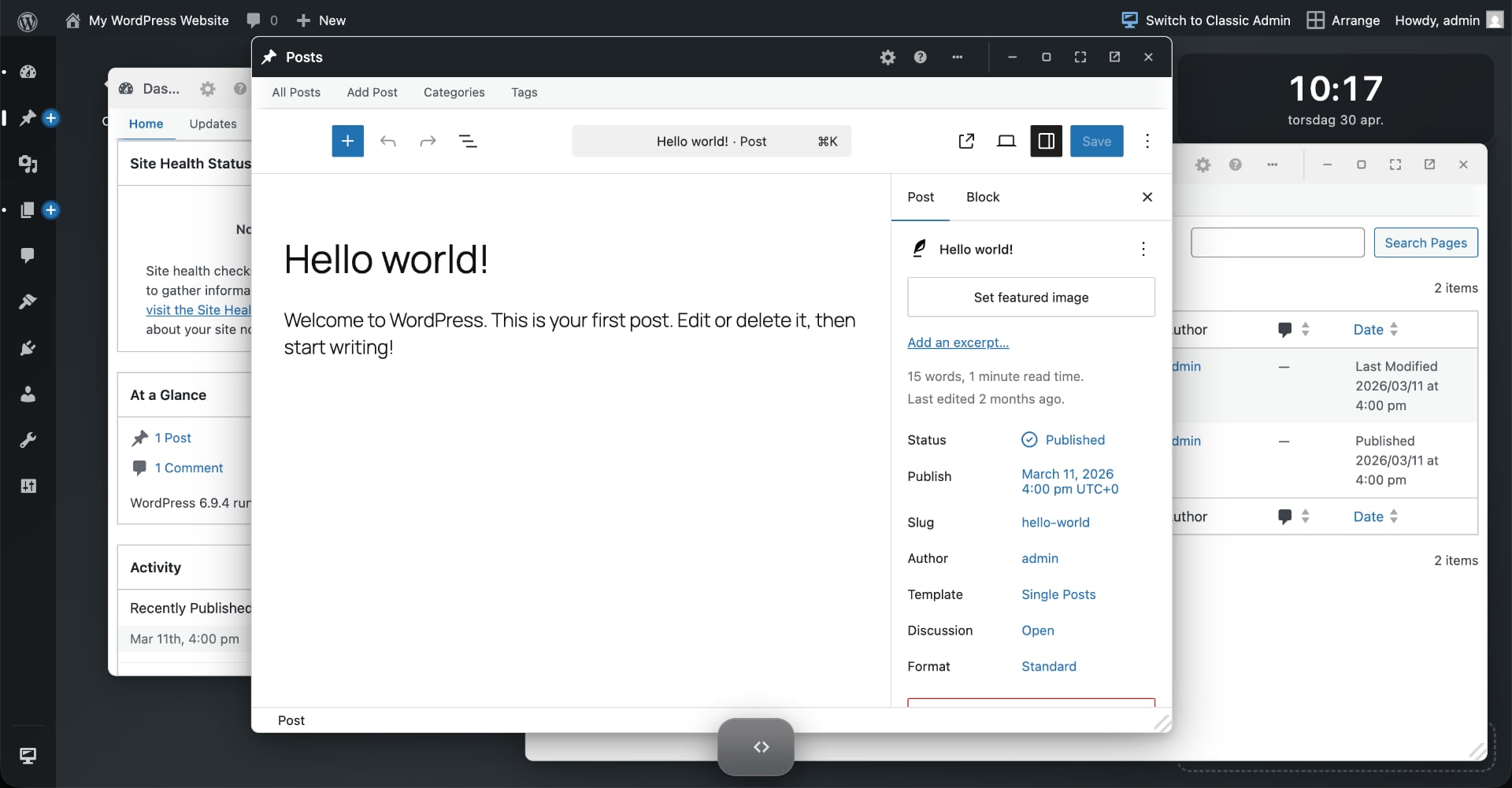Open Hello world! post actions menu
This screenshot has height=788, width=1512.
[1143, 249]
